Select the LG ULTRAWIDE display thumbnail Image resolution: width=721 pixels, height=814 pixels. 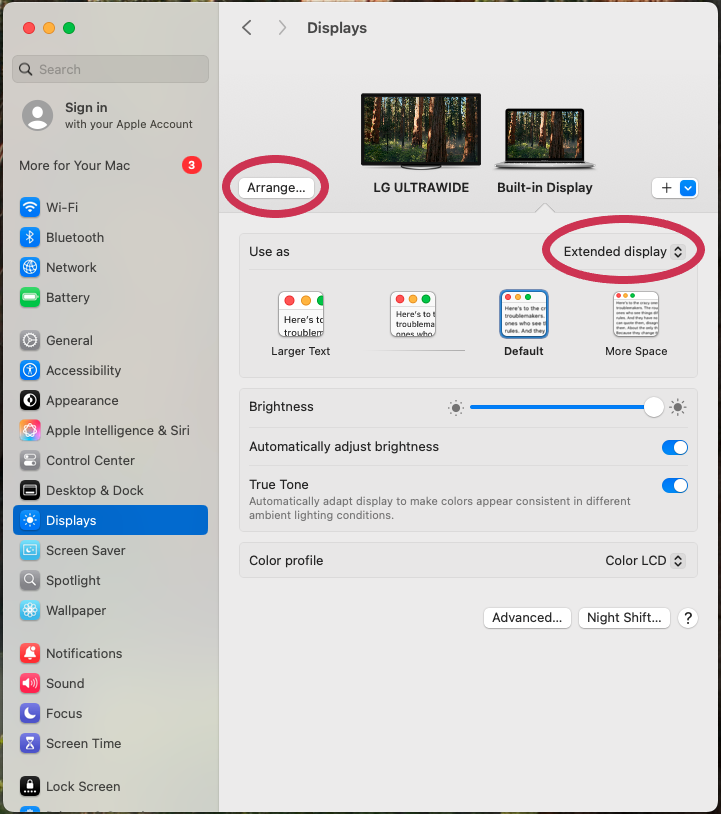(x=420, y=130)
